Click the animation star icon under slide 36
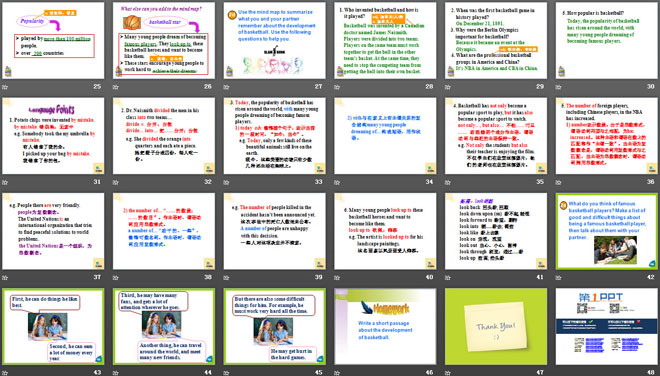 tap(558, 182)
